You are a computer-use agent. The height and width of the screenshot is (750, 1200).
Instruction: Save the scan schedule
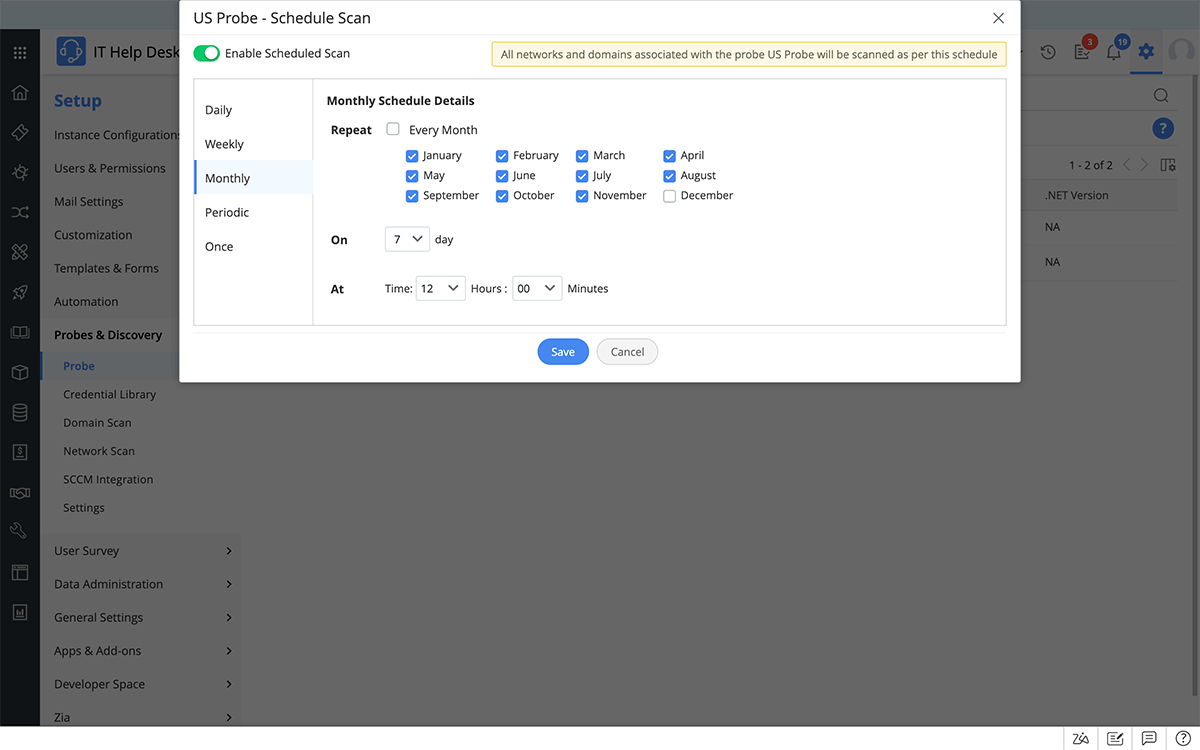click(x=563, y=352)
